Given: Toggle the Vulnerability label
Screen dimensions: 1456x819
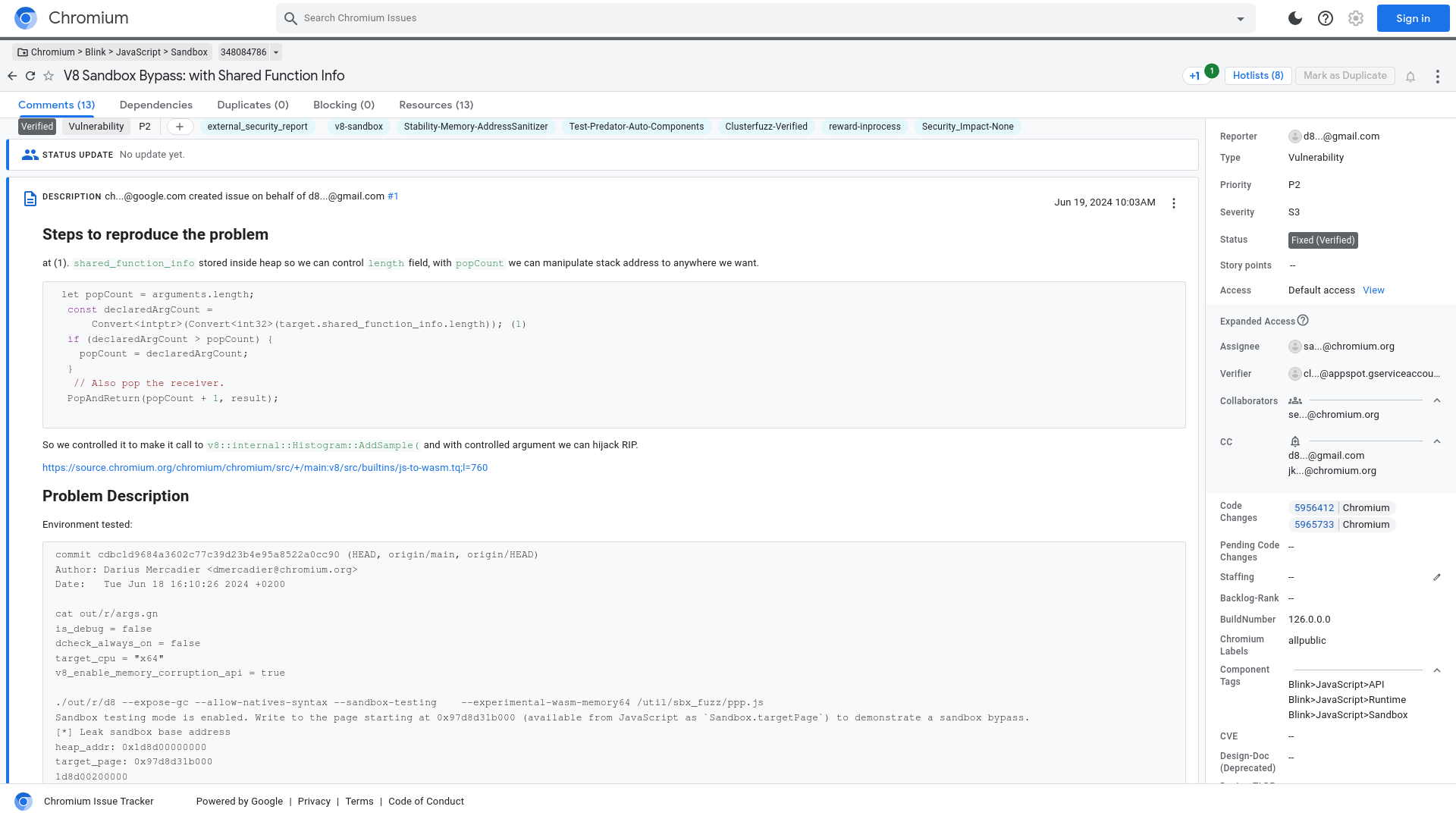Looking at the screenshot, I should click(x=96, y=127).
